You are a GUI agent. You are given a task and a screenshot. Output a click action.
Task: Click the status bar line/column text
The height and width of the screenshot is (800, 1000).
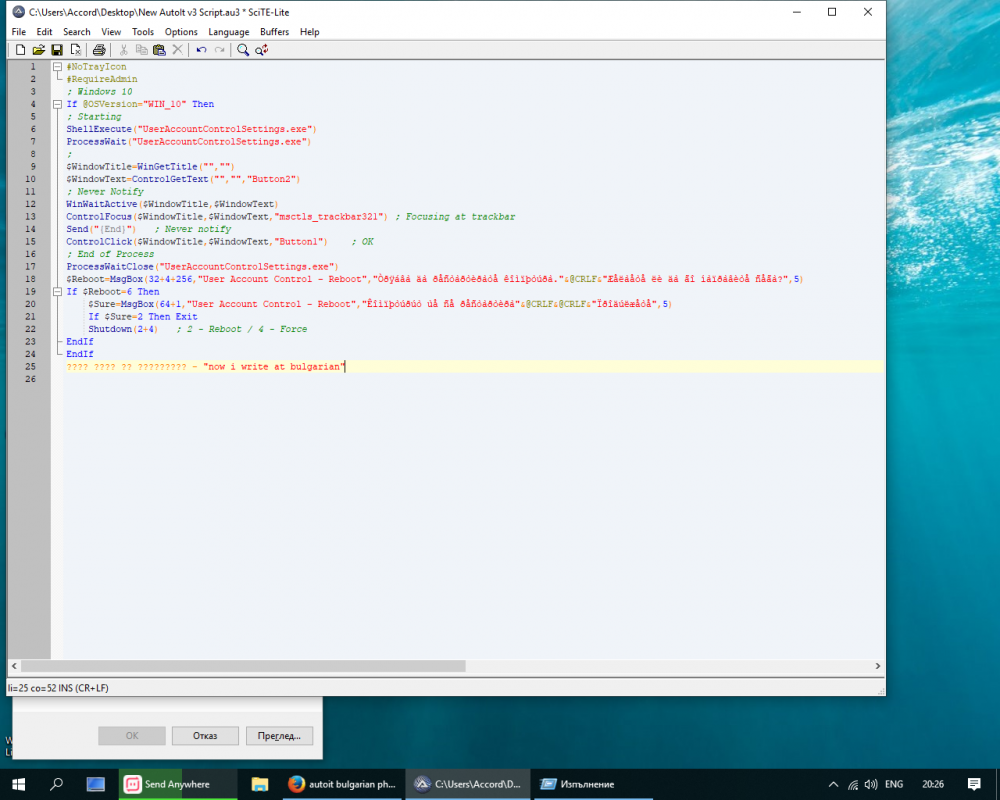pyautogui.click(x=58, y=688)
